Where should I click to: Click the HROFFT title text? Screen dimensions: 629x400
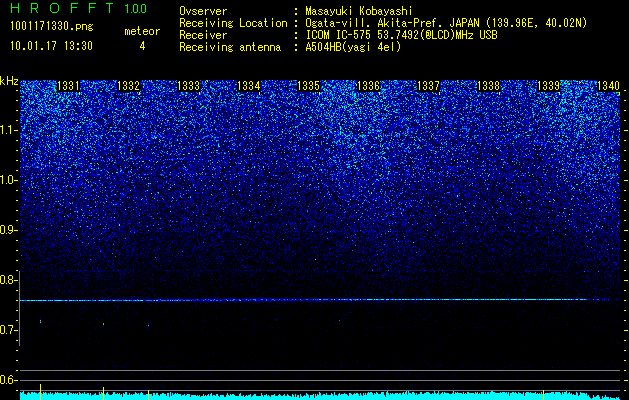pos(62,8)
